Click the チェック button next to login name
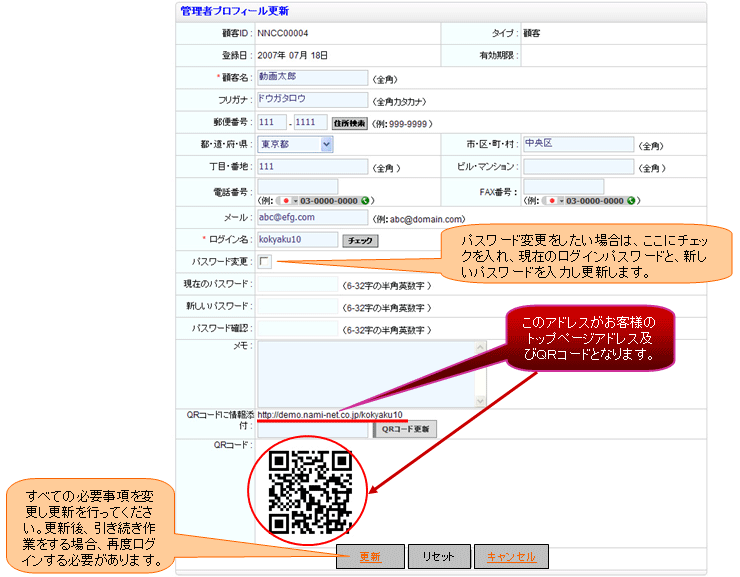 (x=360, y=241)
